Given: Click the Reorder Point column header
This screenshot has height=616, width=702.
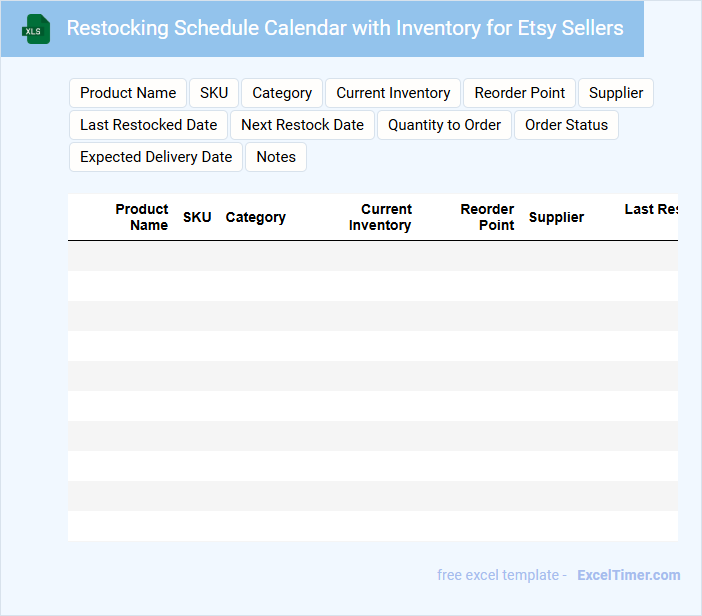Looking at the screenshot, I should [487, 217].
